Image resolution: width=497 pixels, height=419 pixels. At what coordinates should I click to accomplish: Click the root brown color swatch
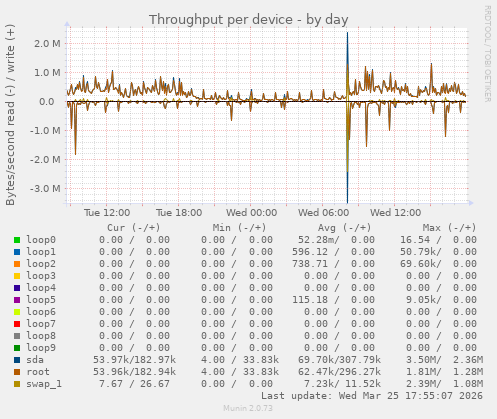pyautogui.click(x=17, y=372)
